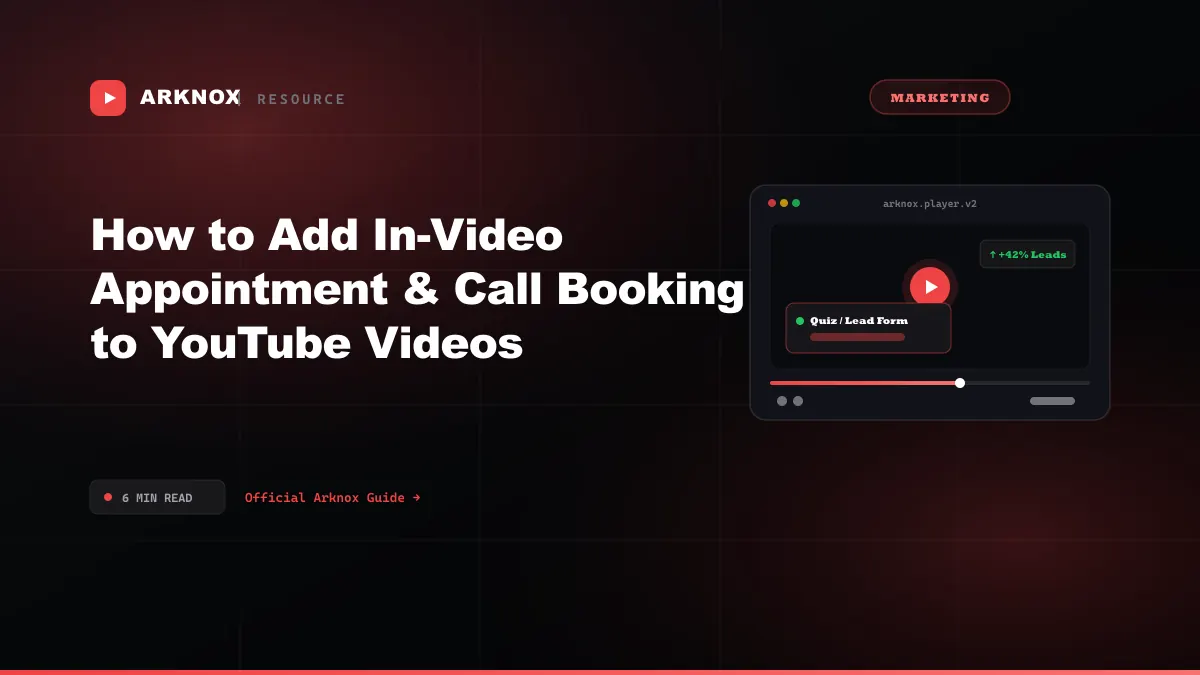This screenshot has height=675, width=1200.
Task: Select the Quiz / Lead Form overlay card
Action: [868, 328]
